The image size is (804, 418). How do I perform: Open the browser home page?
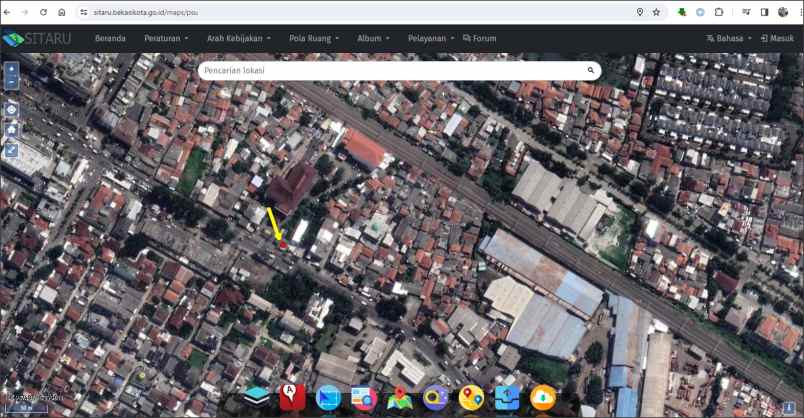62,12
